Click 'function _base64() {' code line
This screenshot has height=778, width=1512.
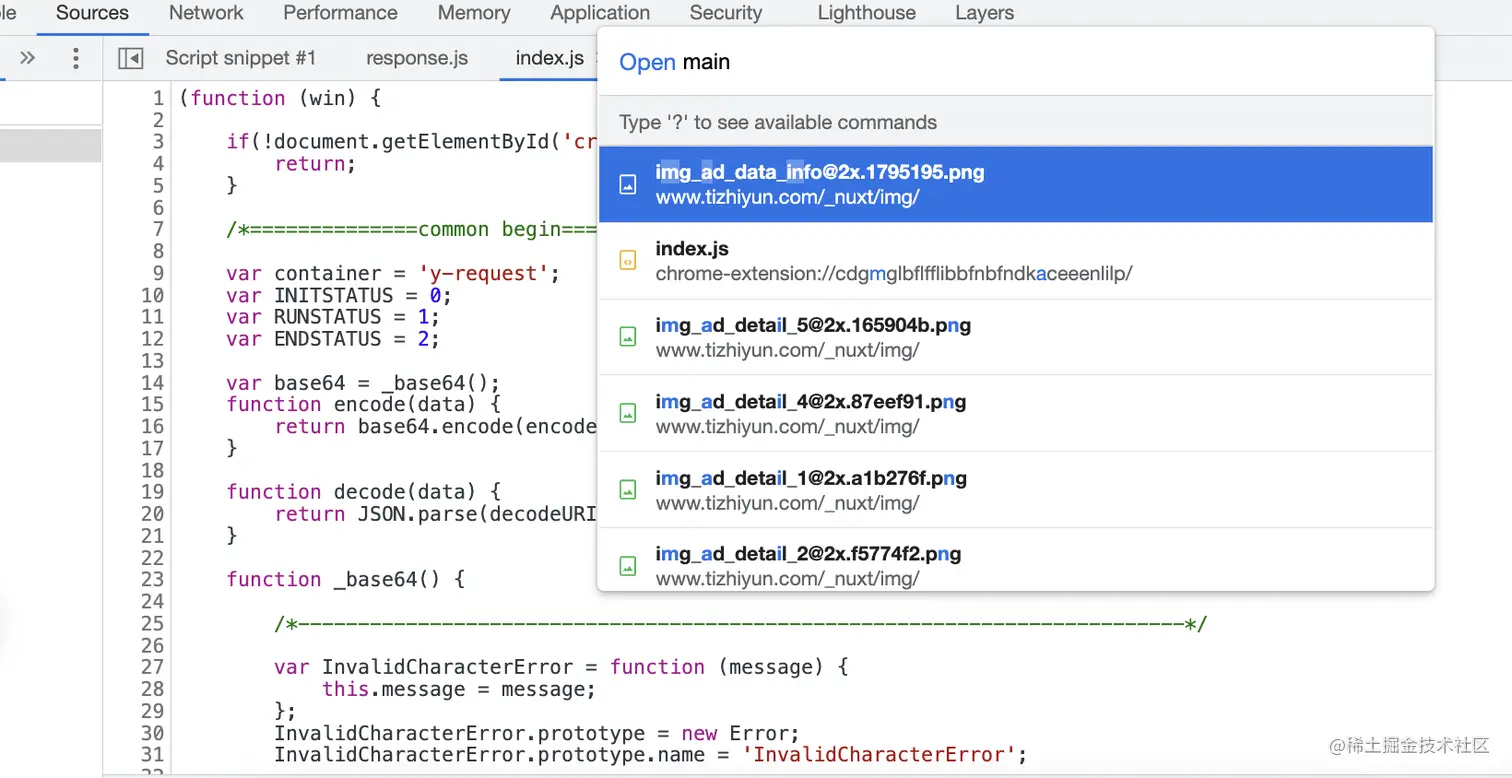click(x=345, y=580)
